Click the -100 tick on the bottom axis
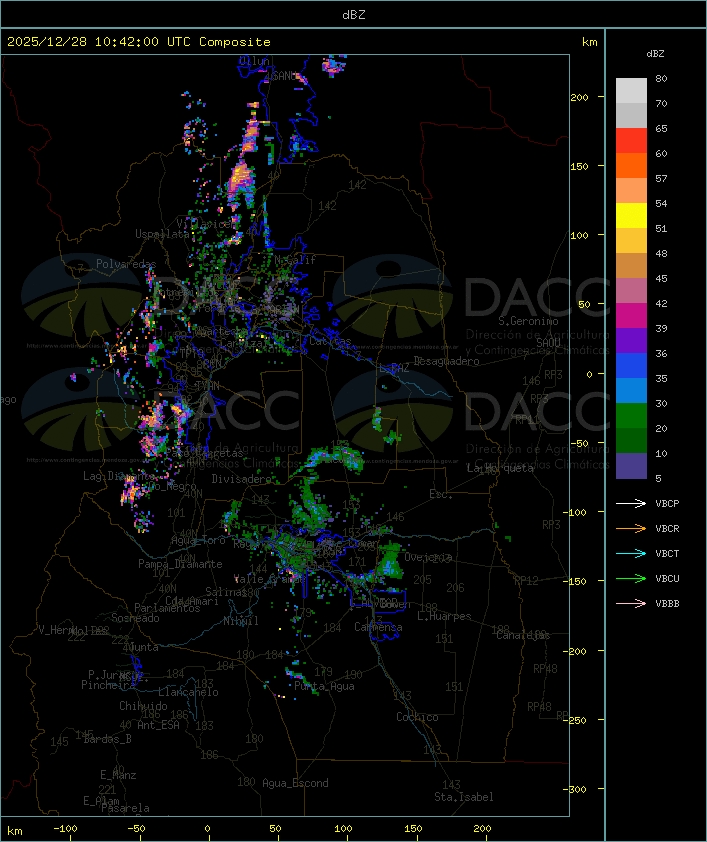This screenshot has width=707, height=842. click(x=66, y=829)
